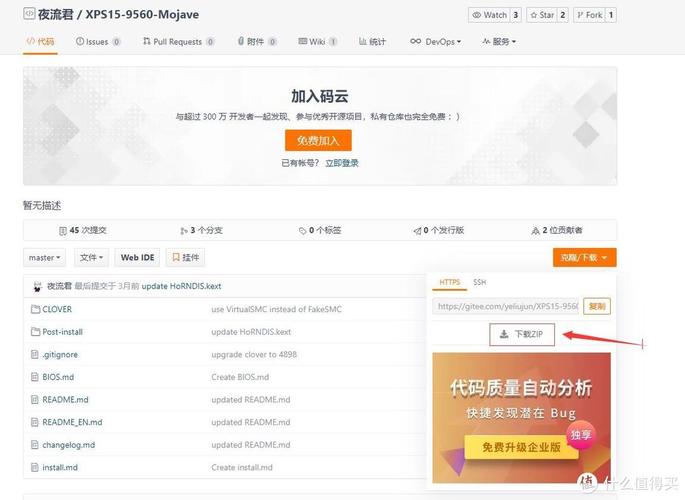Select the HTTPS tab in clone popup

[x=450, y=283]
